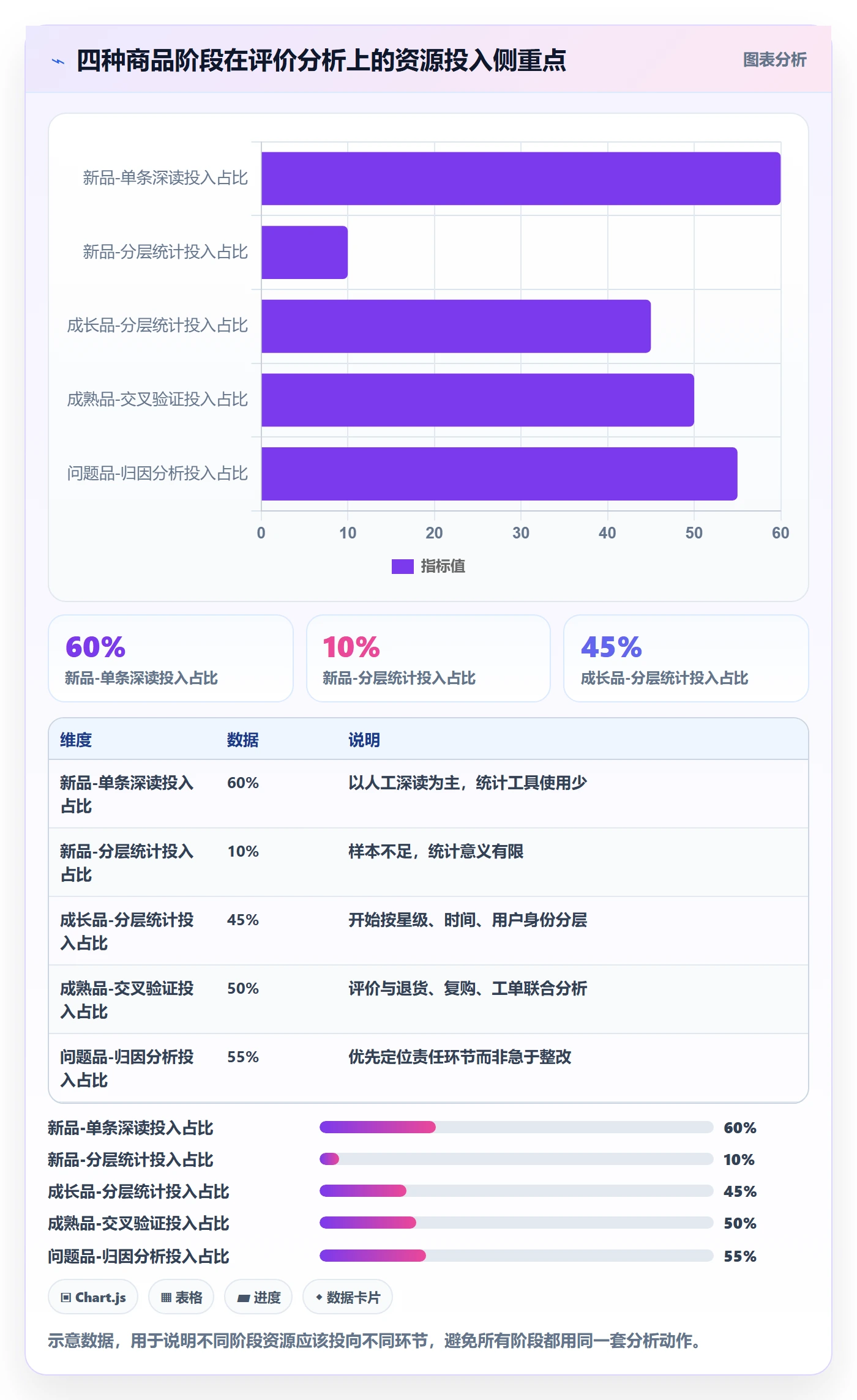Click the 10% data card
Image resolution: width=857 pixels, height=1400 pixels.
(x=428, y=658)
